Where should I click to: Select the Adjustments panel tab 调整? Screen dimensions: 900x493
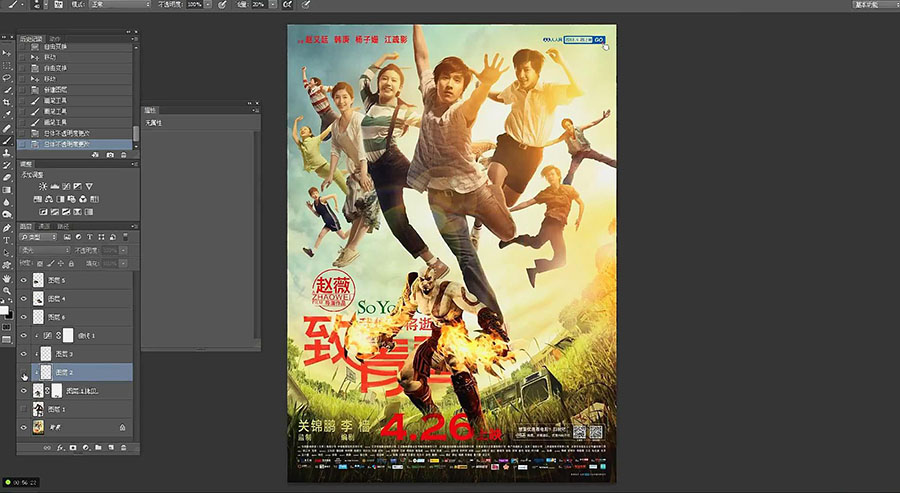[26, 164]
